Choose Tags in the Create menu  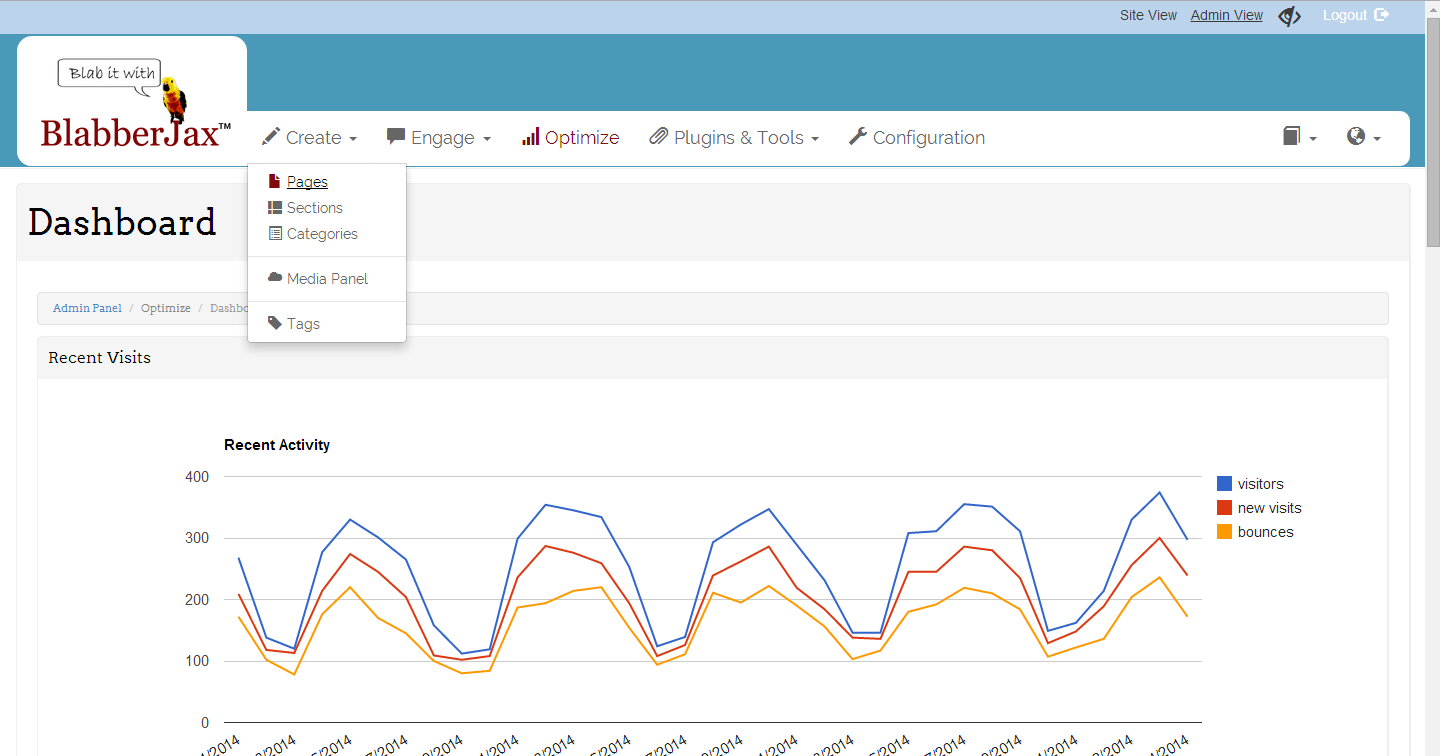click(x=303, y=324)
